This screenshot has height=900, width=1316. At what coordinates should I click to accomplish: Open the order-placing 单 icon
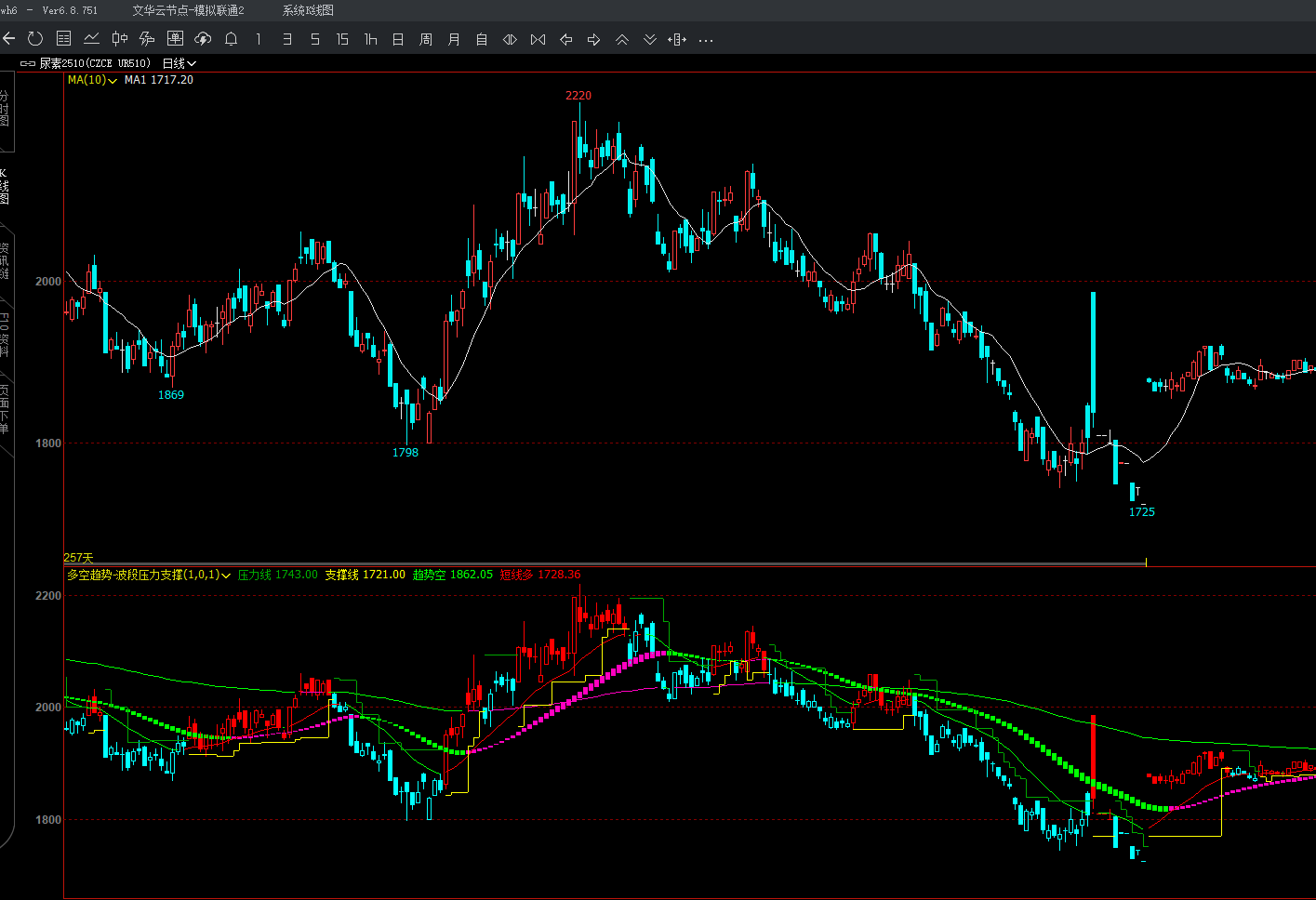(x=175, y=39)
